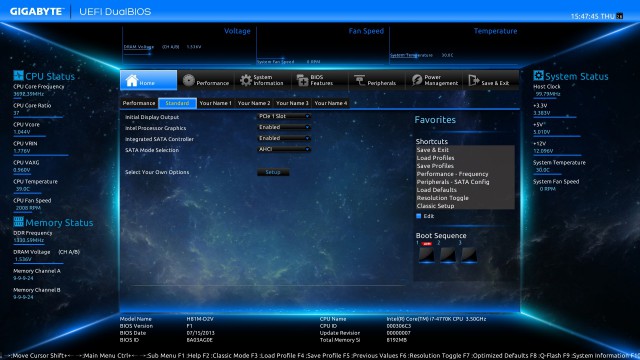
Task: Click the CPU Core Frequency value
Action: [x=29, y=94]
